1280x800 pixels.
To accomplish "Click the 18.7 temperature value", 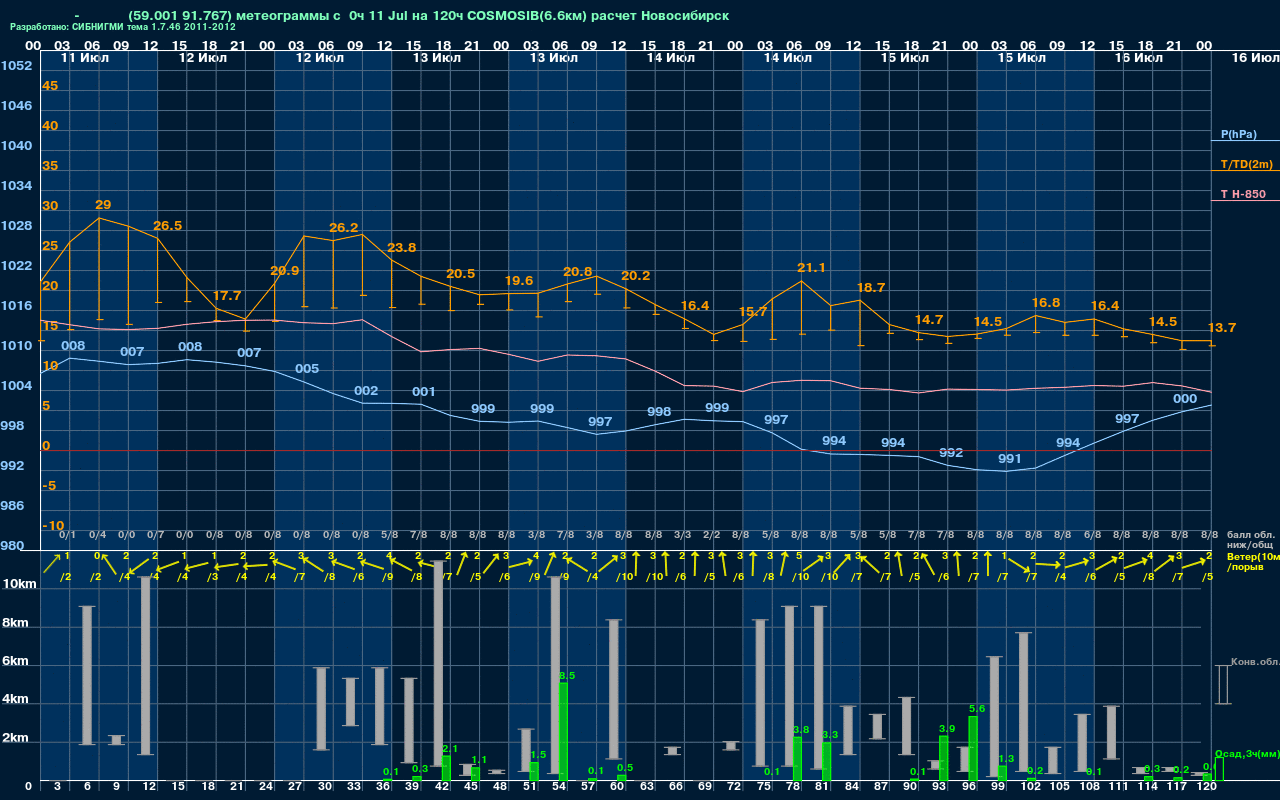I will (871, 288).
